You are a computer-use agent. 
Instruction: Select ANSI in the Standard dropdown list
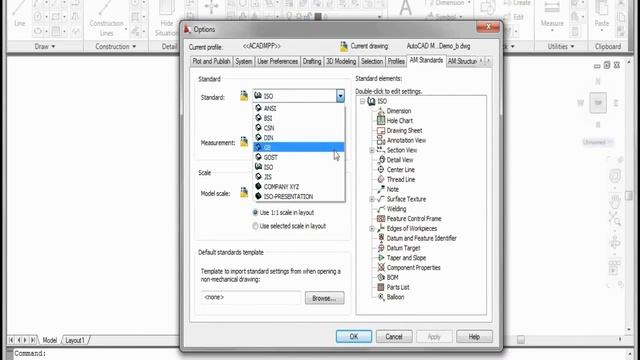298,108
